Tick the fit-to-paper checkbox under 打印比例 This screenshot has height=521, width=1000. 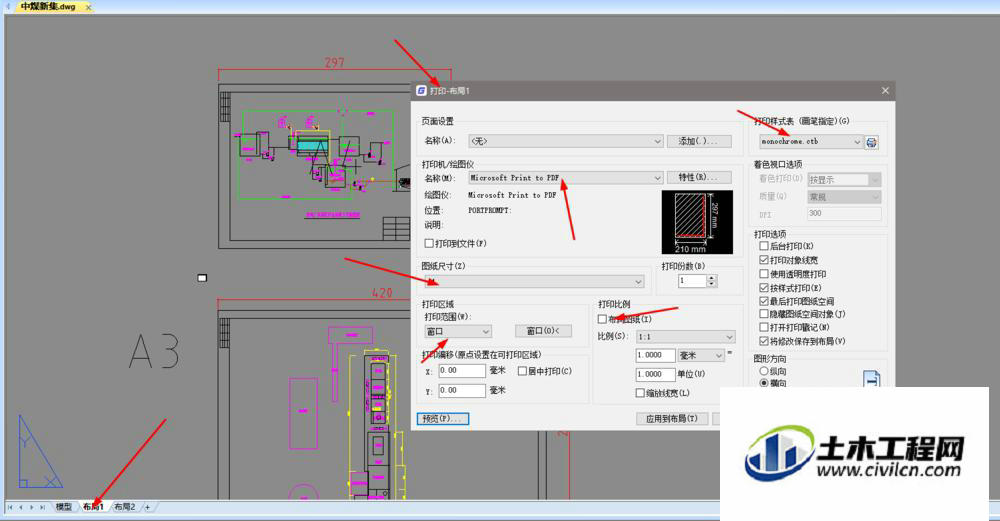tap(602, 319)
